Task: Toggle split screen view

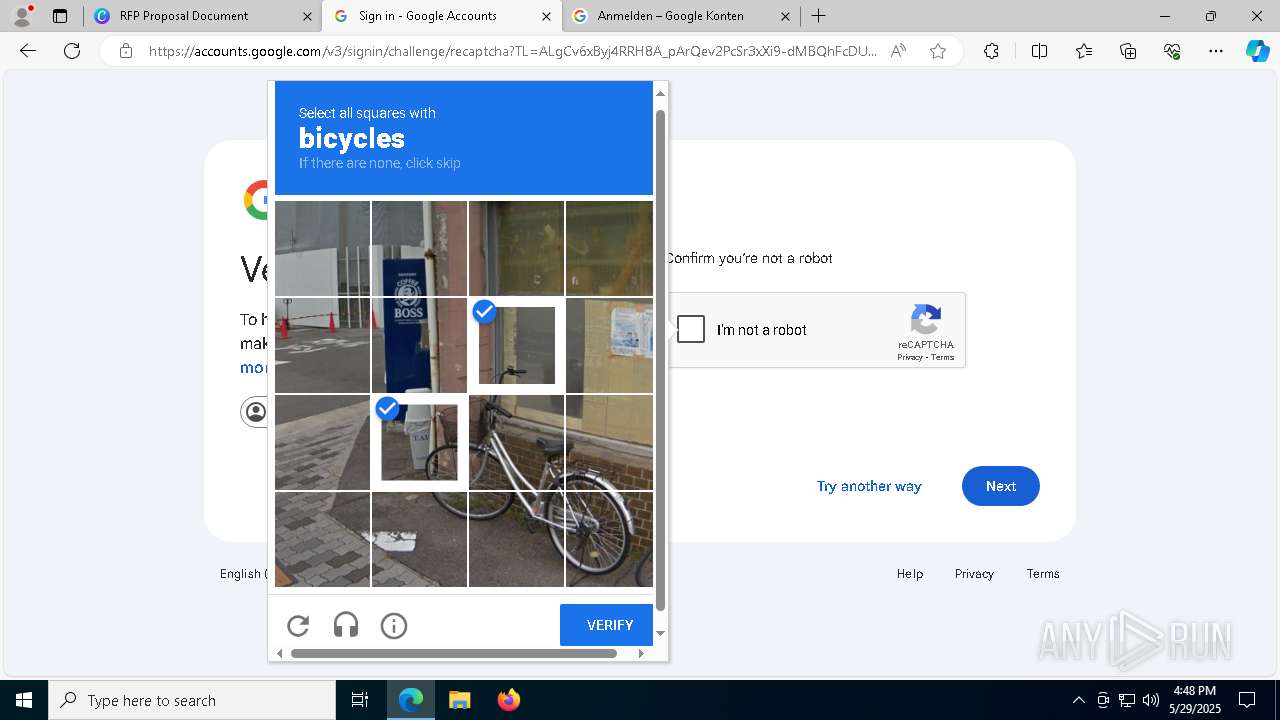Action: [x=1039, y=51]
